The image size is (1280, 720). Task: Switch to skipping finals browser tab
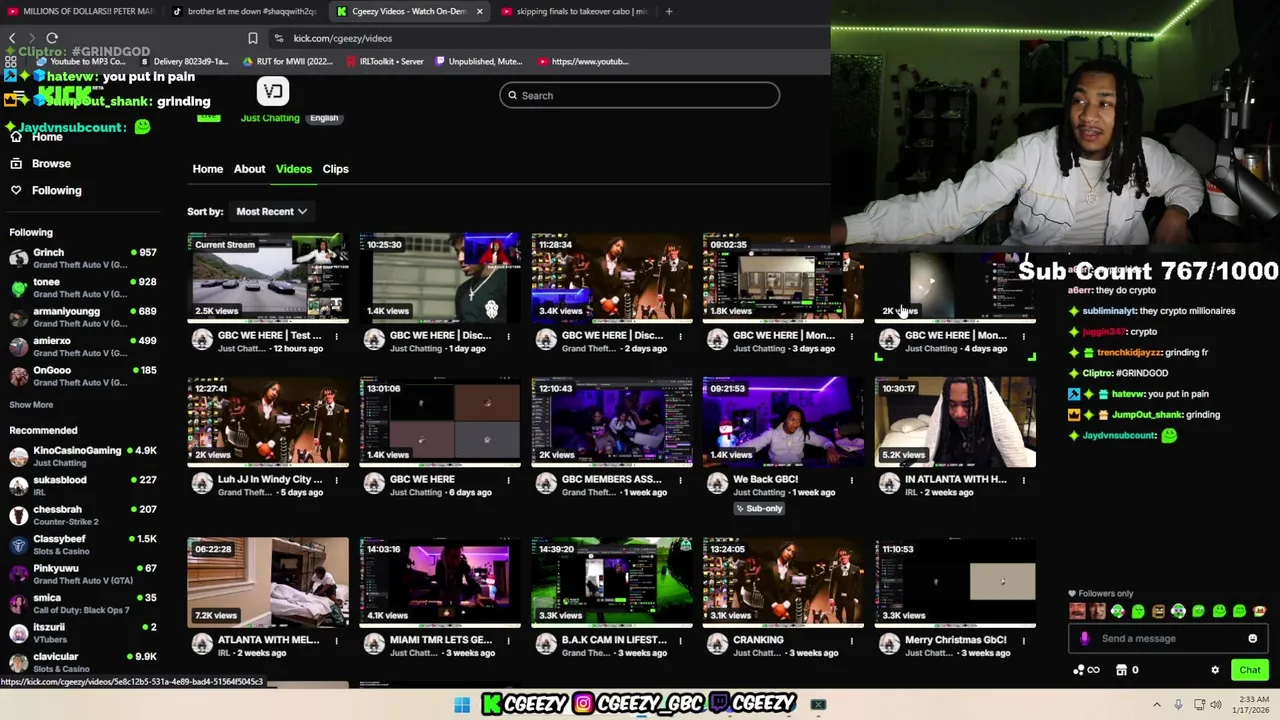point(575,11)
